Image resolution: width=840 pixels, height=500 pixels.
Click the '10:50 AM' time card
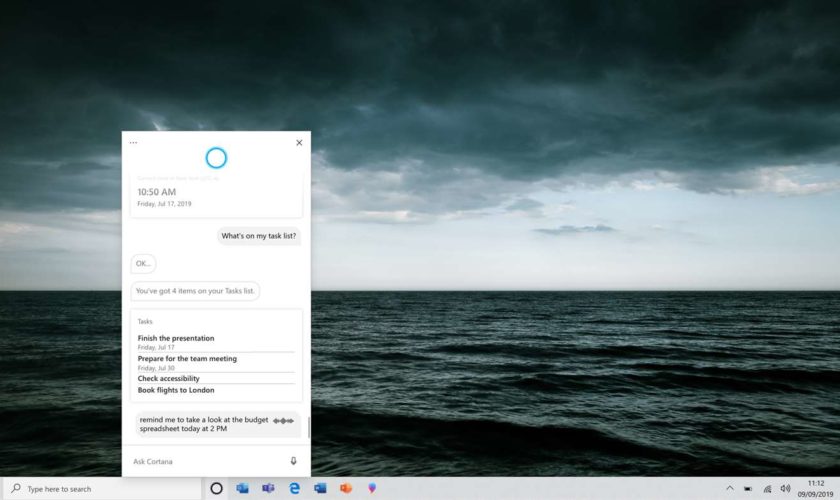point(216,196)
